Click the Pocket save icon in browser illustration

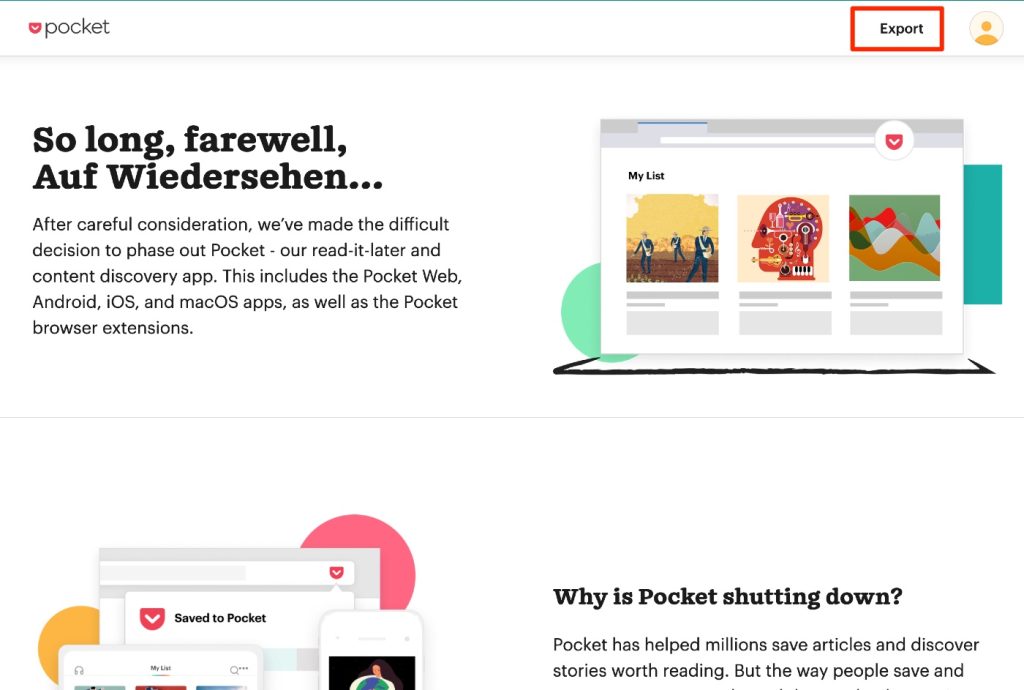click(x=894, y=141)
